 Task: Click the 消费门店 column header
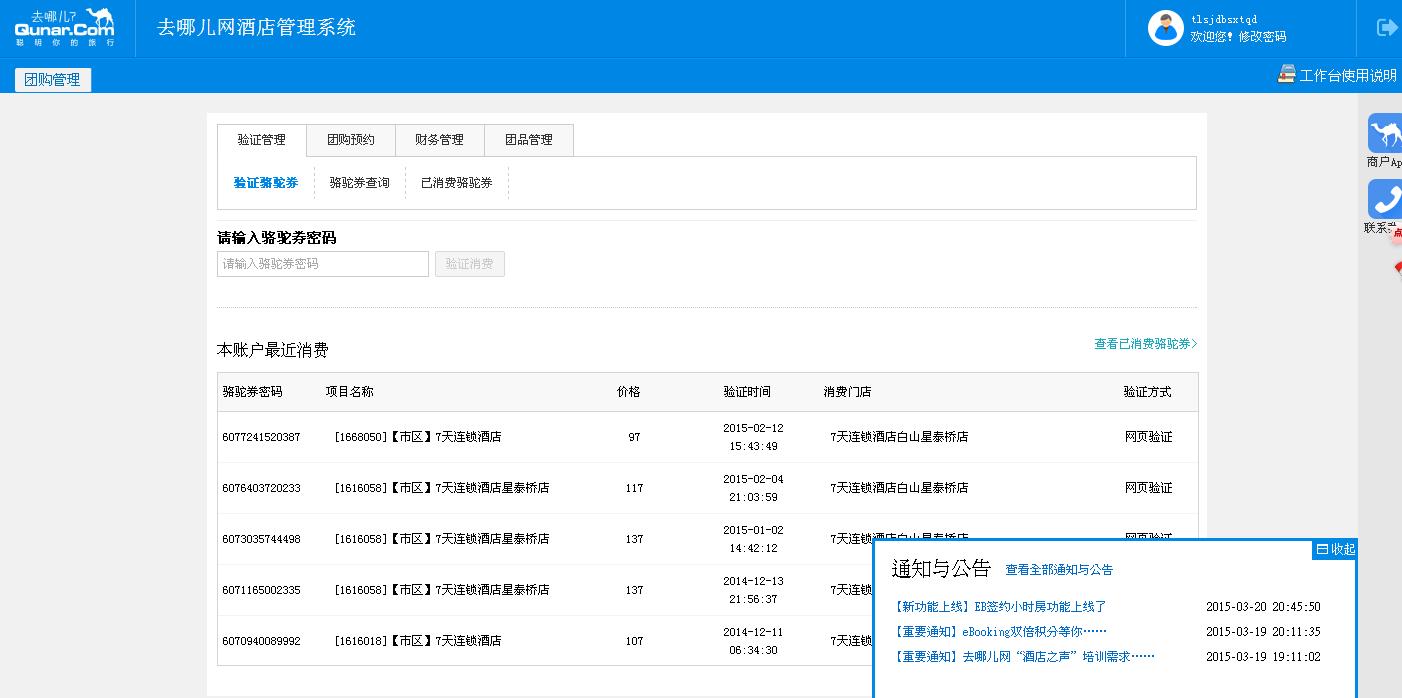pyautogui.click(x=847, y=392)
